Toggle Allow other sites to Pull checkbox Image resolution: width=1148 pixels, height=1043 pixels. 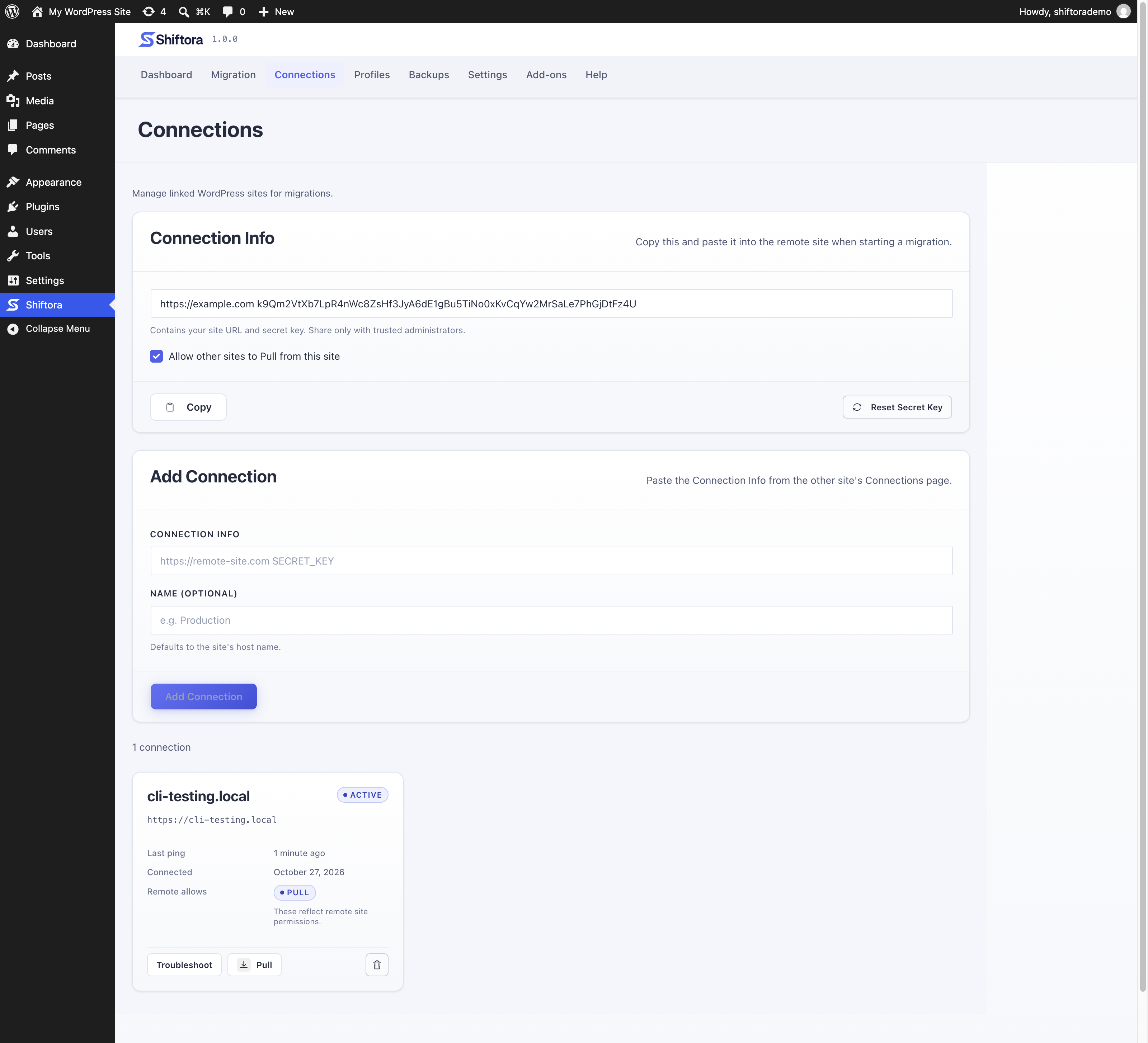pyautogui.click(x=156, y=357)
